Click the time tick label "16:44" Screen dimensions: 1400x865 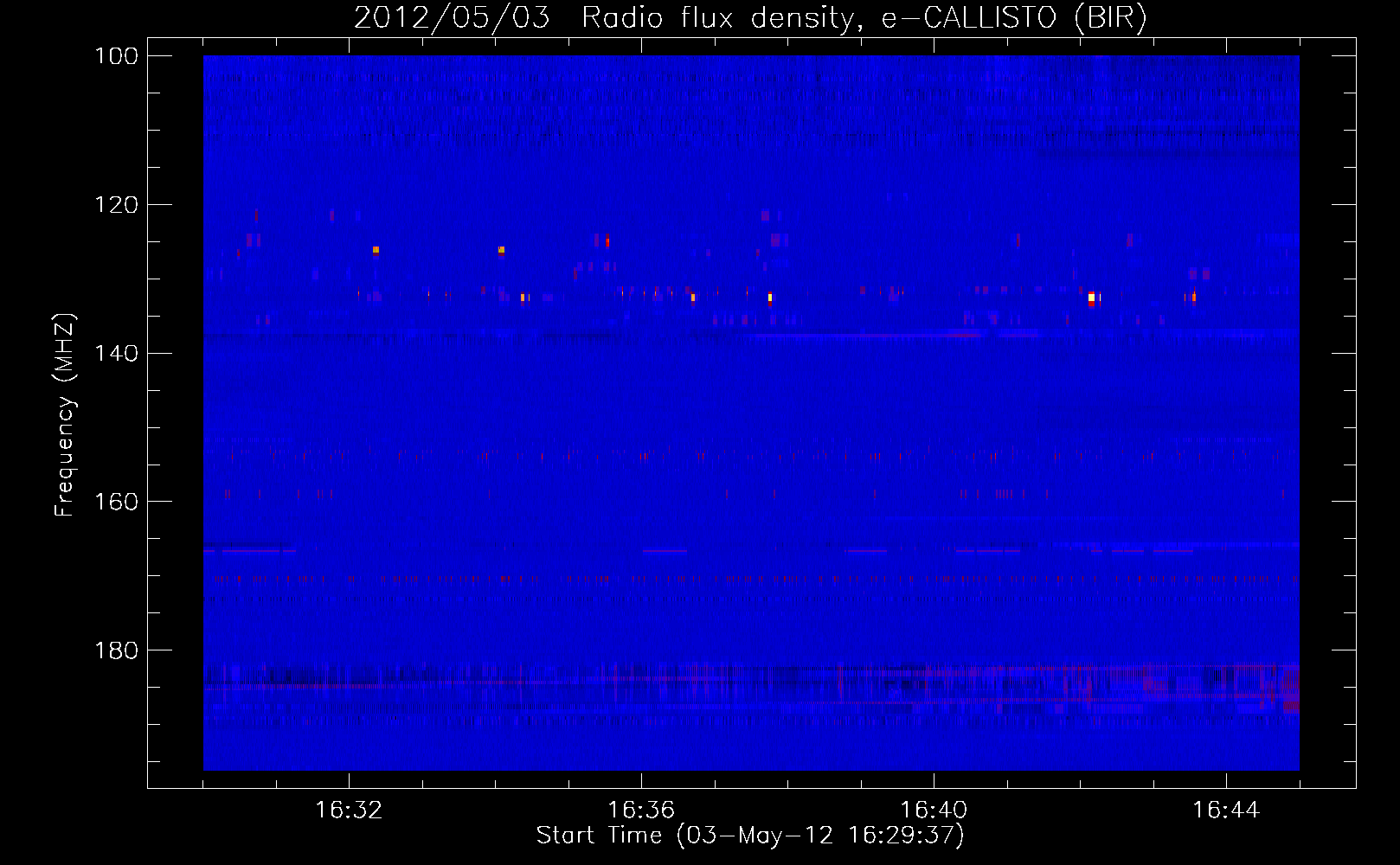click(1226, 811)
